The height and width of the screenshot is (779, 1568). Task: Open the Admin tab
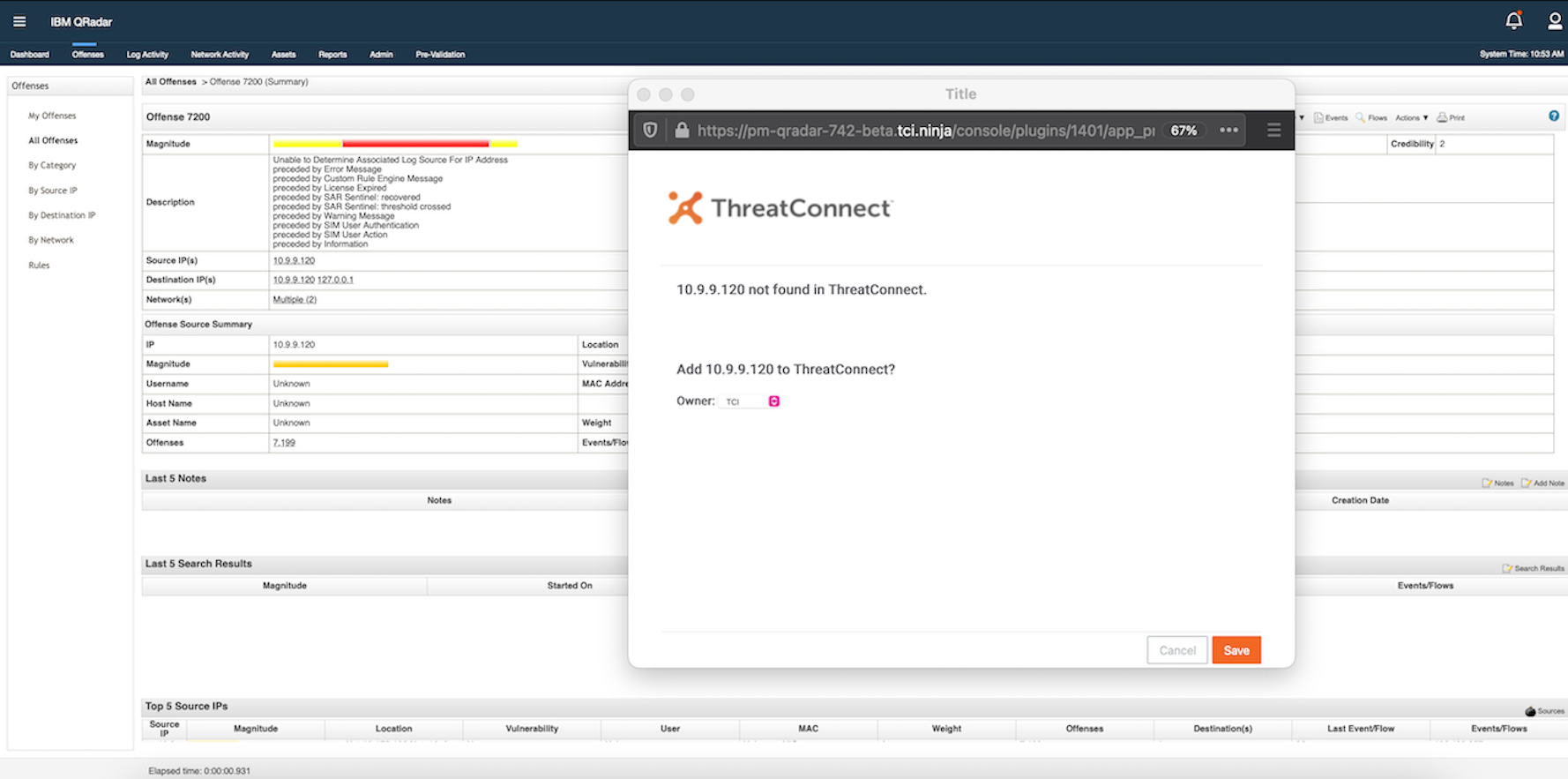coord(381,55)
